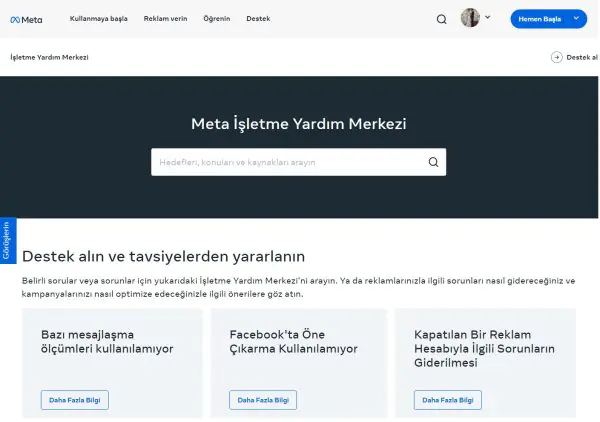Image resolution: width=600 pixels, height=422 pixels.
Task: Expand the profile account chevron
Action: (x=488, y=17)
